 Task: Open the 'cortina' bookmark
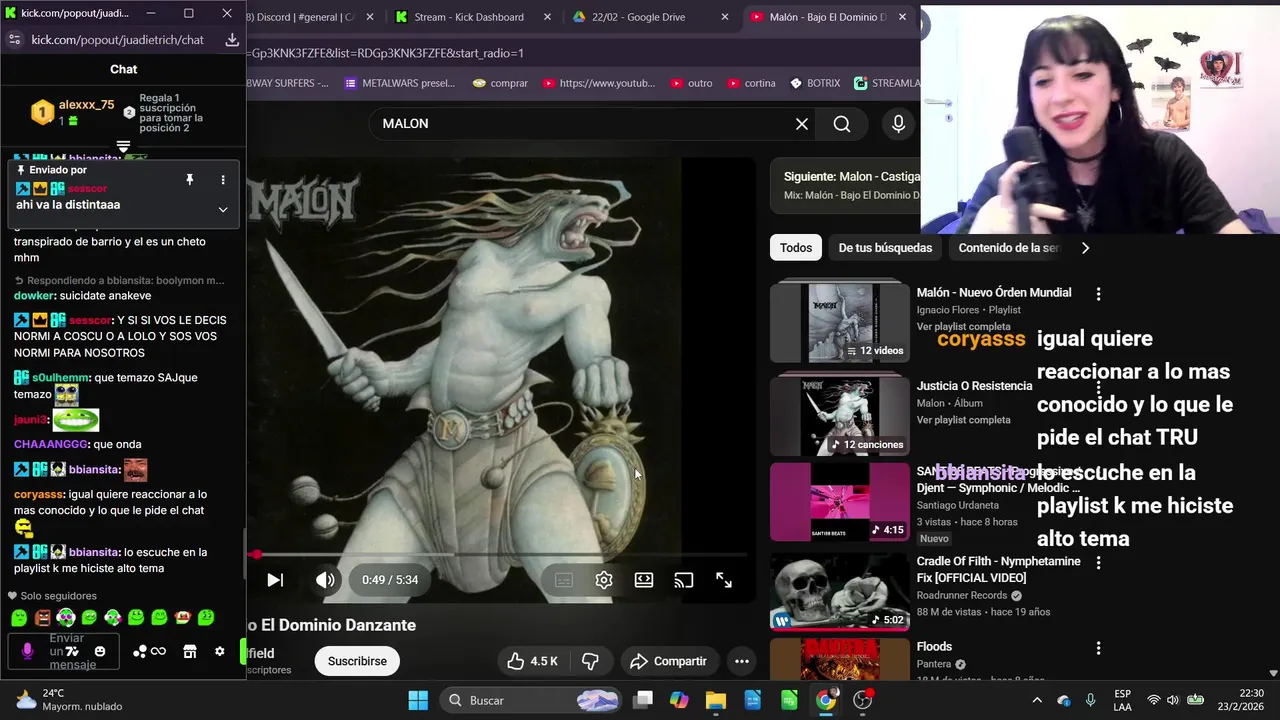[751, 83]
